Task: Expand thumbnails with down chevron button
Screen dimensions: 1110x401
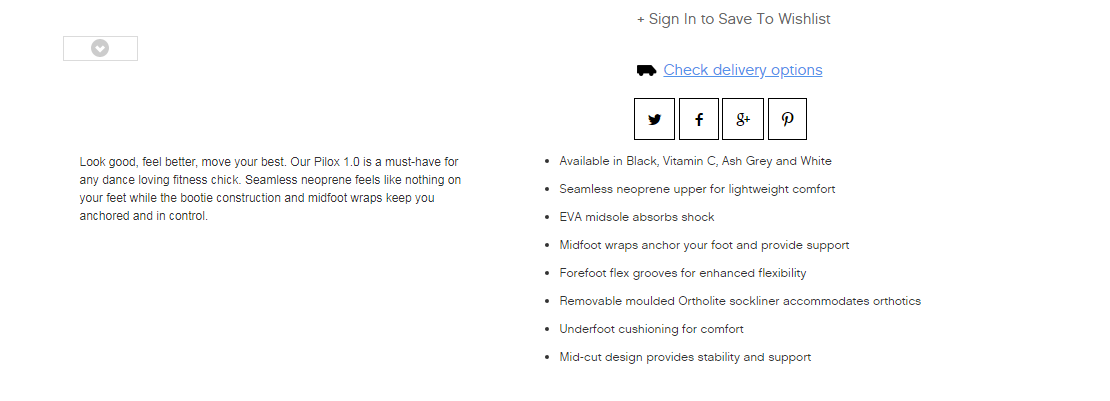Action: (101, 48)
